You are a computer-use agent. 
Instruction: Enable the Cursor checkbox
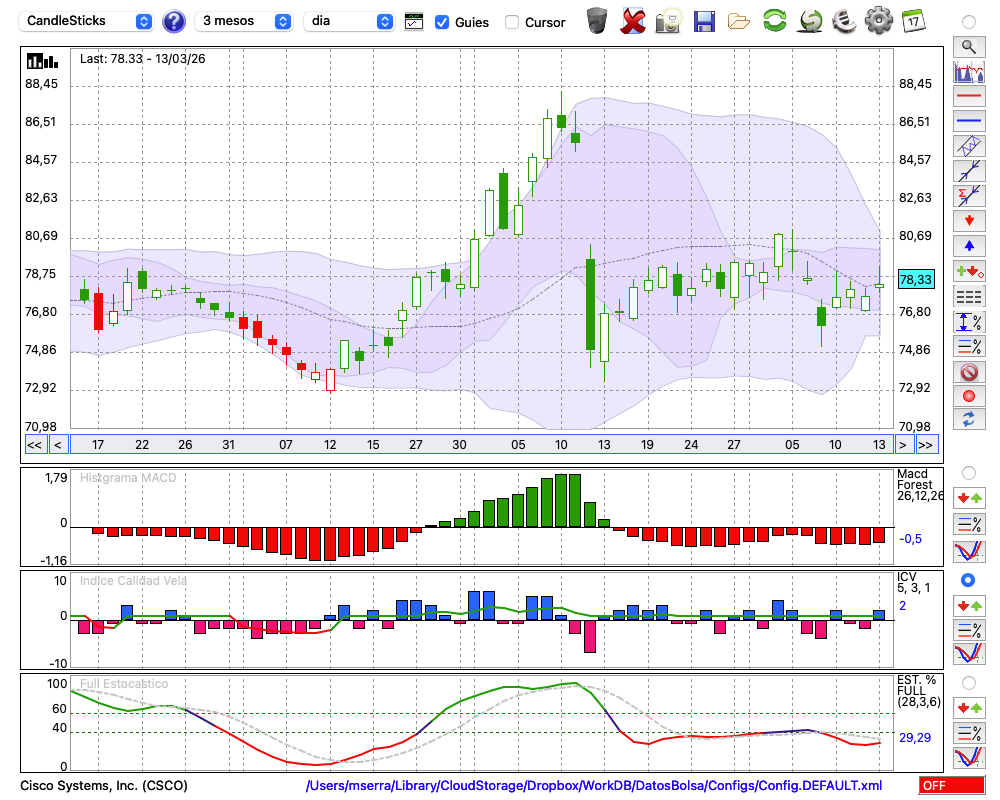click(x=512, y=22)
